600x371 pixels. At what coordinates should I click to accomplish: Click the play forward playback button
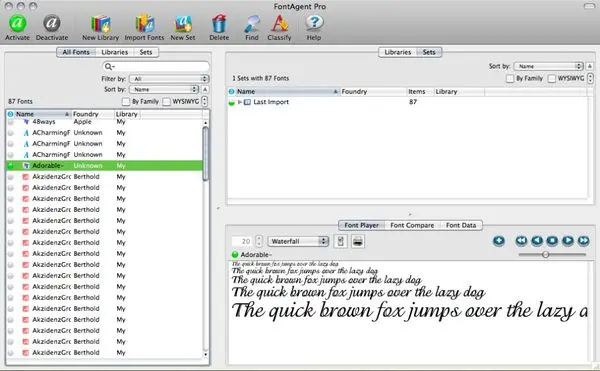568,241
